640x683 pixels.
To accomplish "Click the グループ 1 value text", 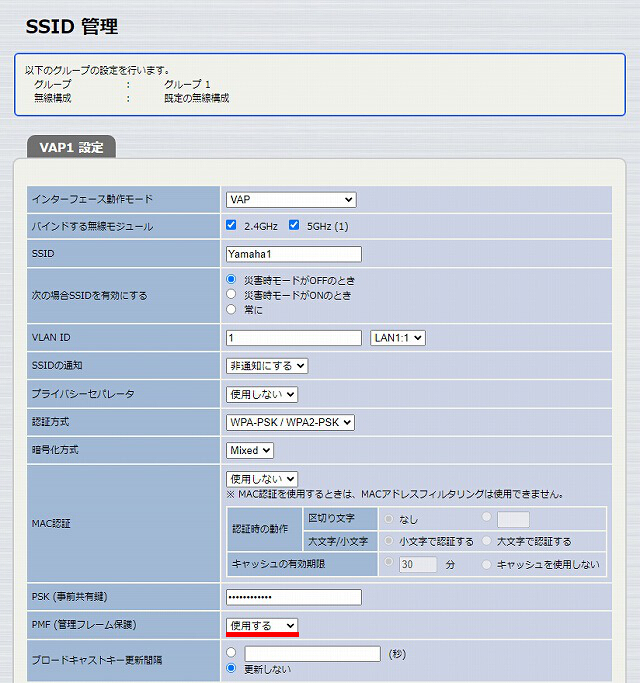I will [x=187, y=84].
